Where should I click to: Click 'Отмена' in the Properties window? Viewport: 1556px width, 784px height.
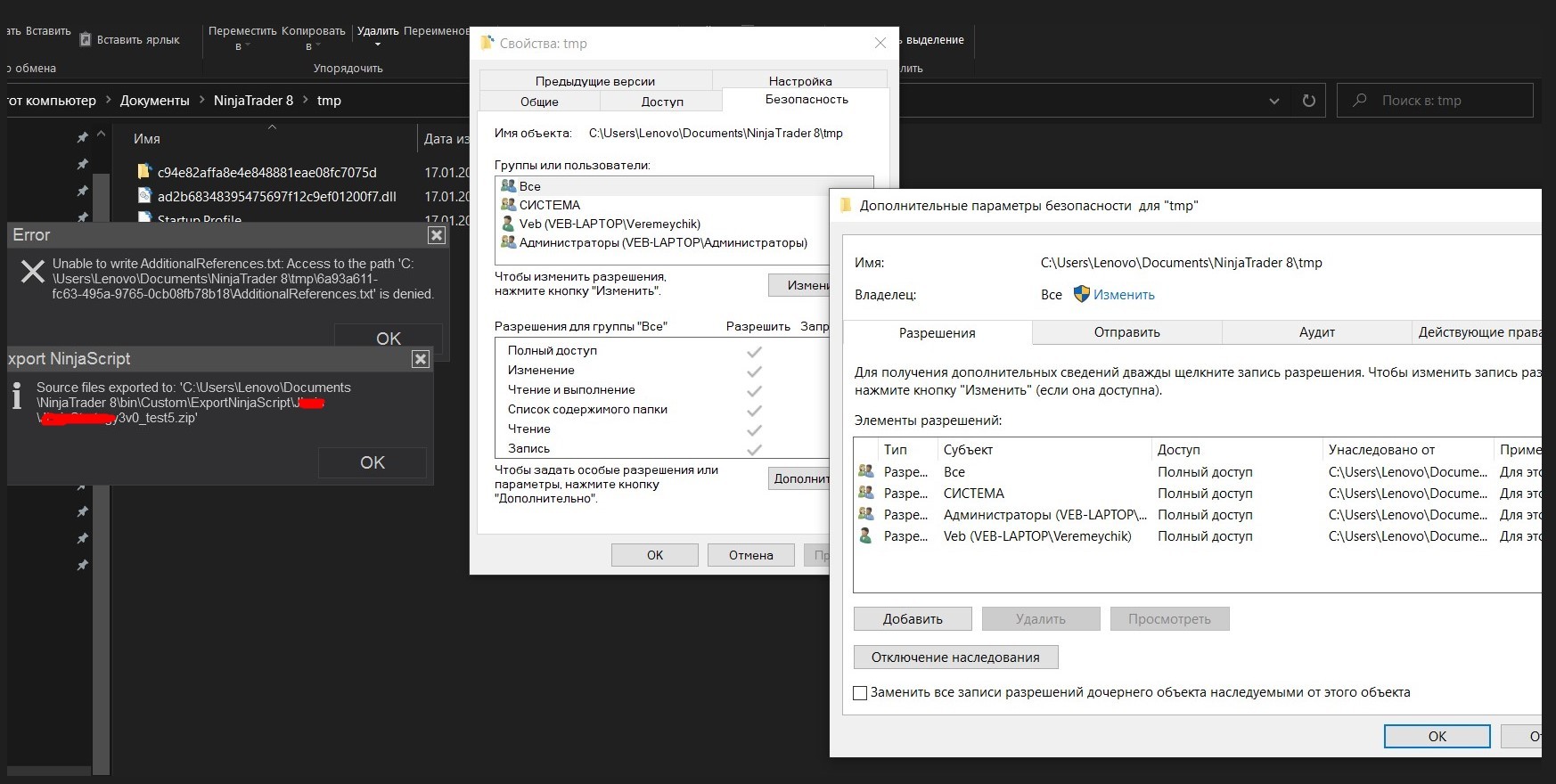coord(751,555)
